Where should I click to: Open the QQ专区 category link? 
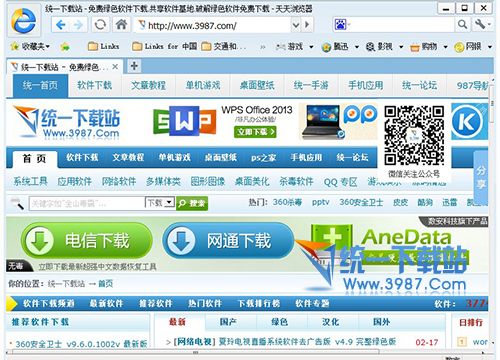pos(340,182)
